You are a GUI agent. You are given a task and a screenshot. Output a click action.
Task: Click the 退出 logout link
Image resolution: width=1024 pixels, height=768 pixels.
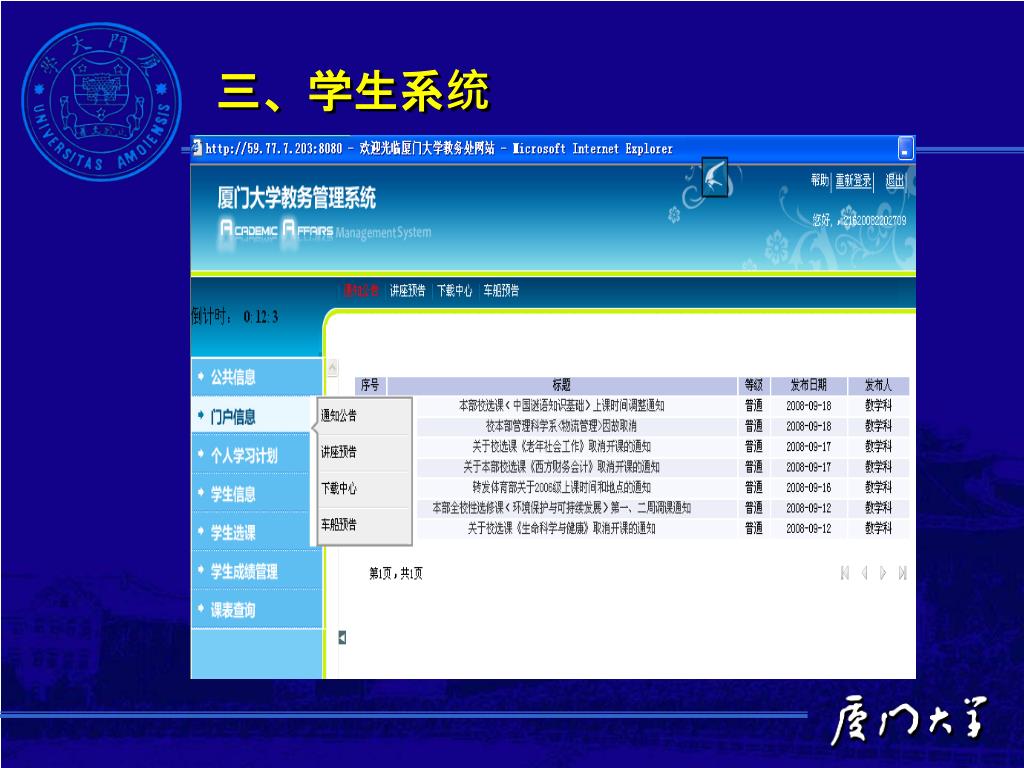[x=895, y=180]
